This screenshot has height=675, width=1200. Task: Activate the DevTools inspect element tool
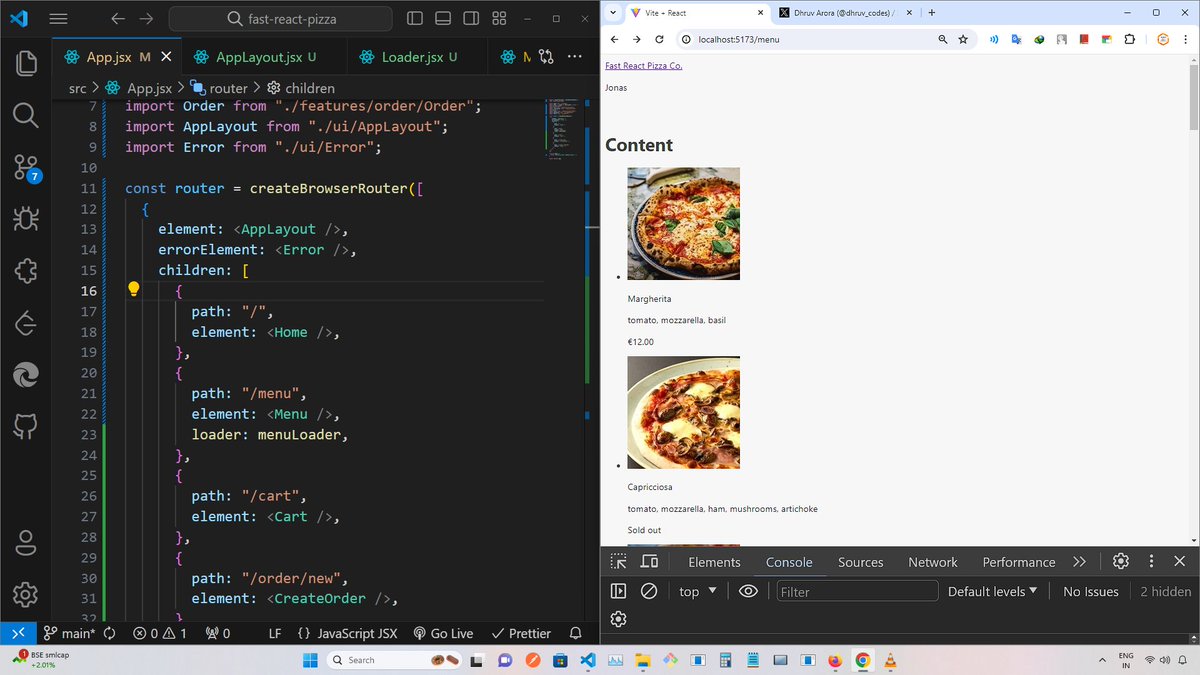click(x=619, y=562)
